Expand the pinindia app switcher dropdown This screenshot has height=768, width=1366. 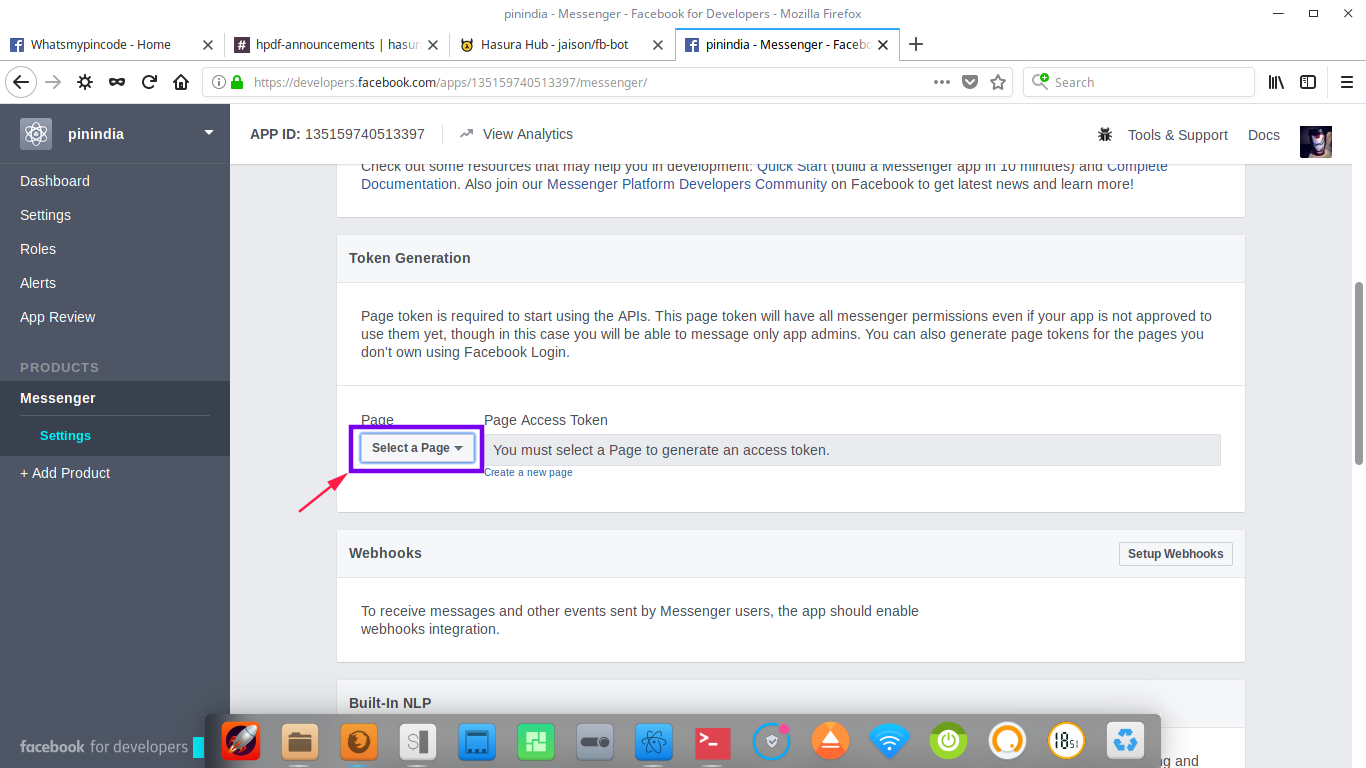pos(209,132)
